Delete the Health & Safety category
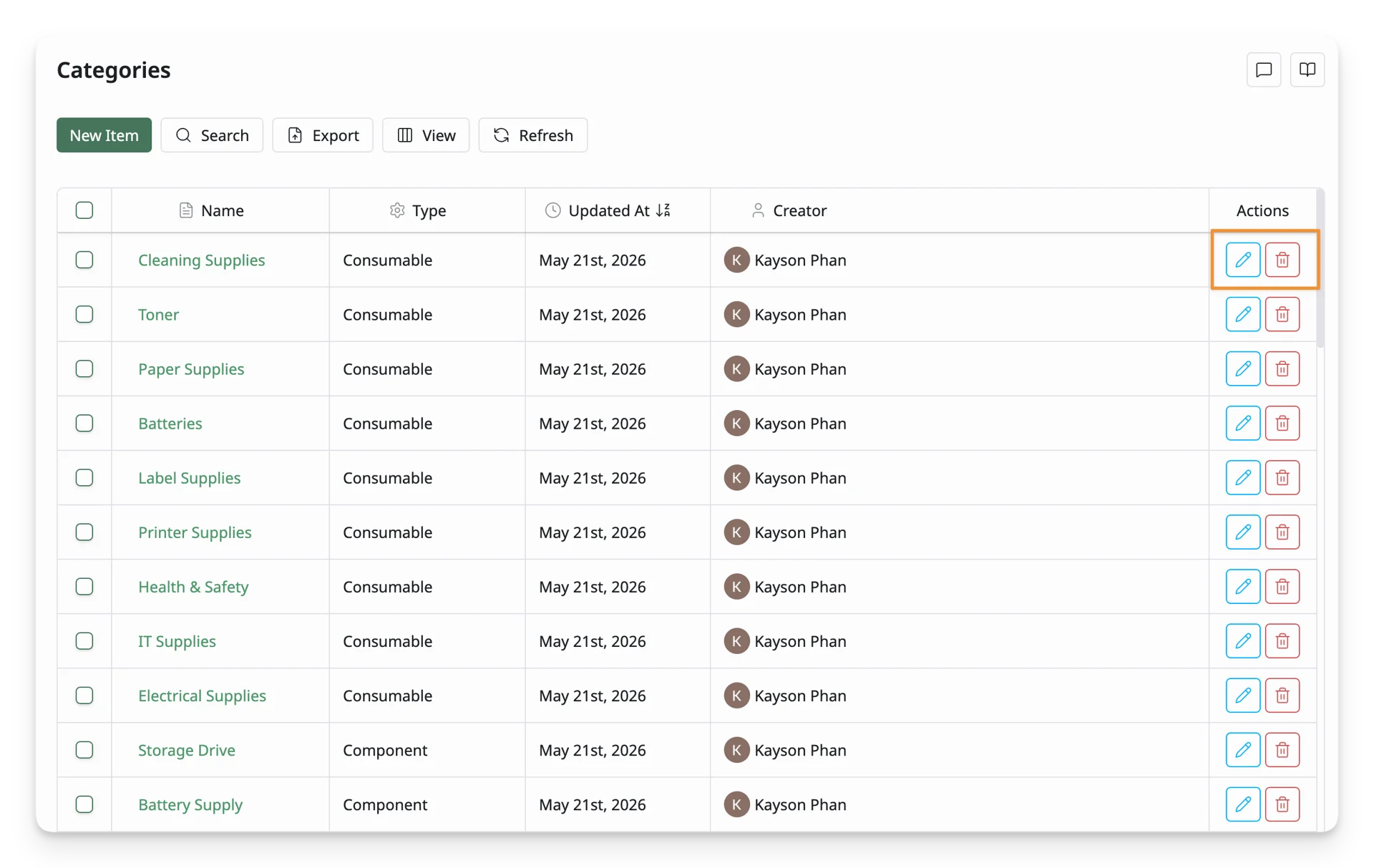 (1282, 586)
